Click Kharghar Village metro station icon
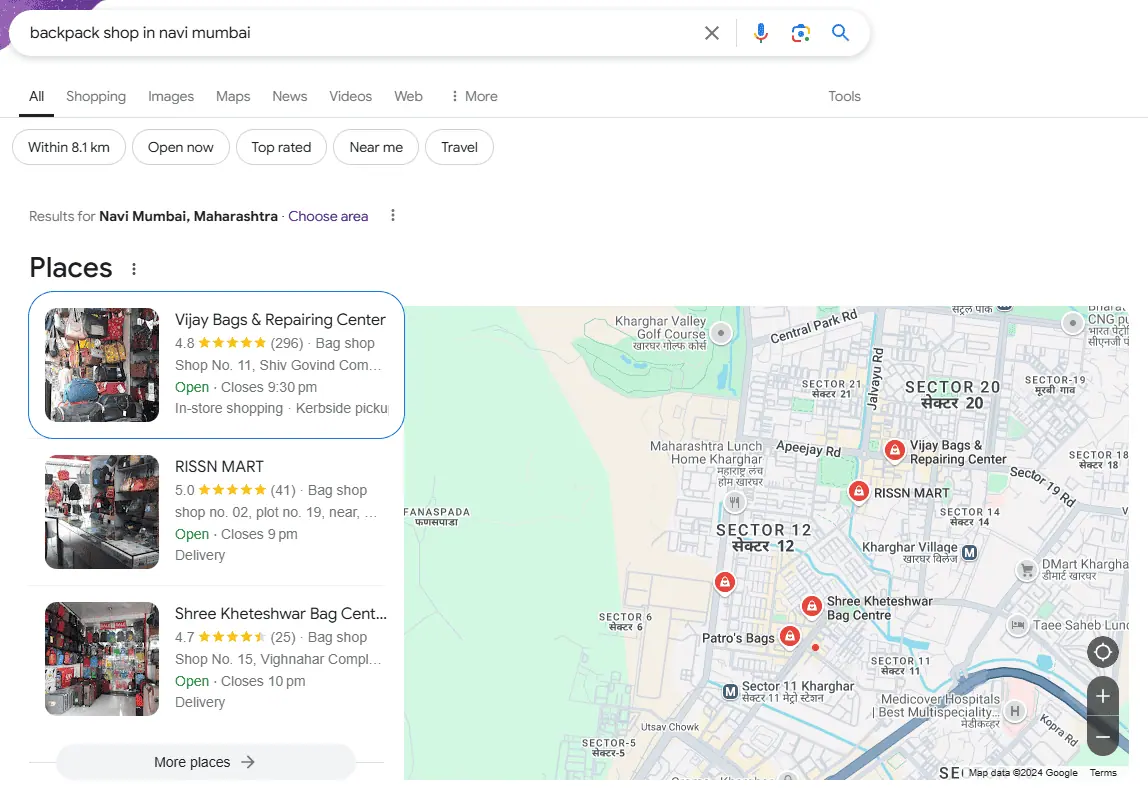The width and height of the screenshot is (1148, 798). (969, 553)
